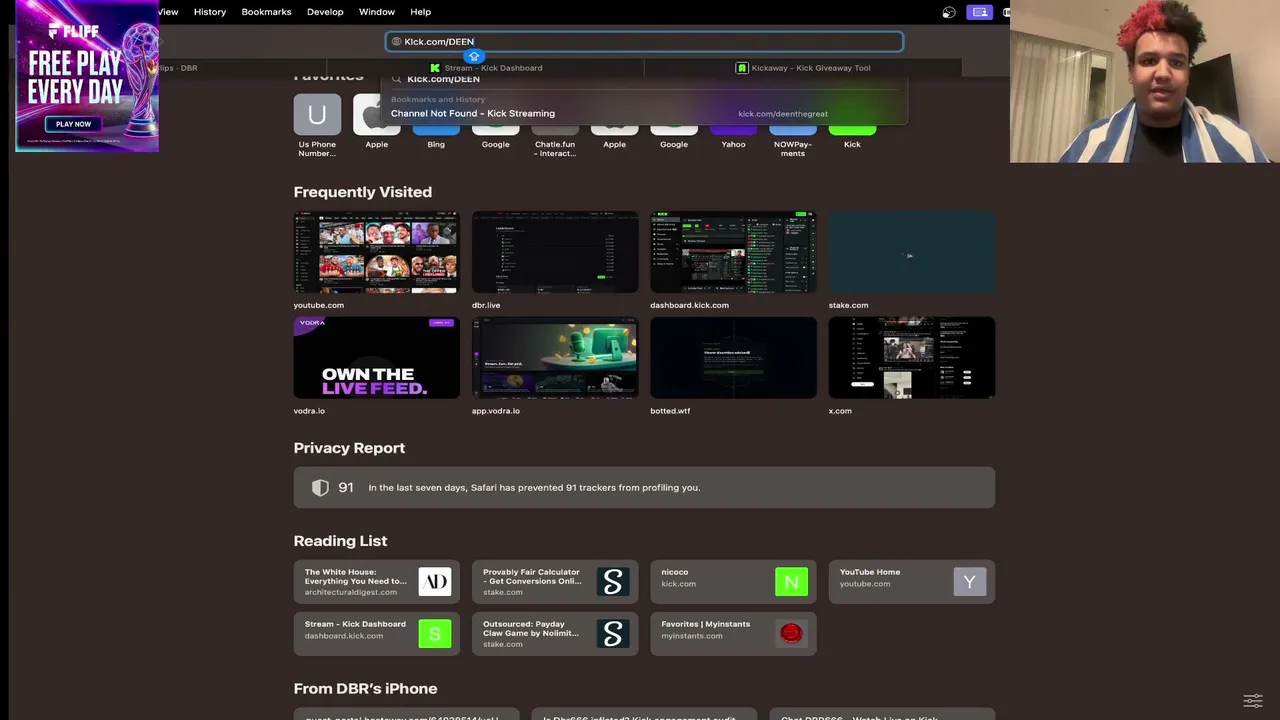Switch to Kickaway - Kick Giveaway Tool tab
The image size is (1280, 720).
coord(803,68)
